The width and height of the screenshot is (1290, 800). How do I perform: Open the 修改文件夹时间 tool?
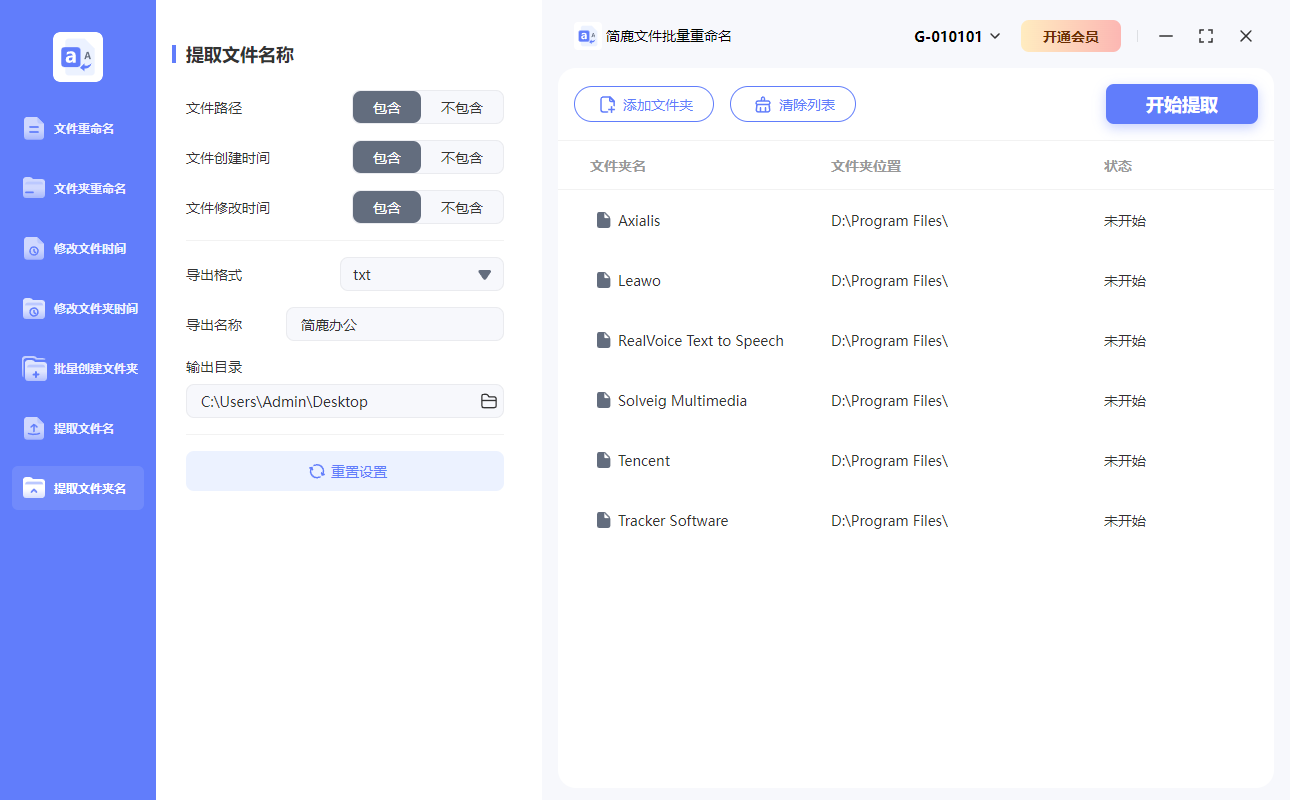(x=77, y=308)
